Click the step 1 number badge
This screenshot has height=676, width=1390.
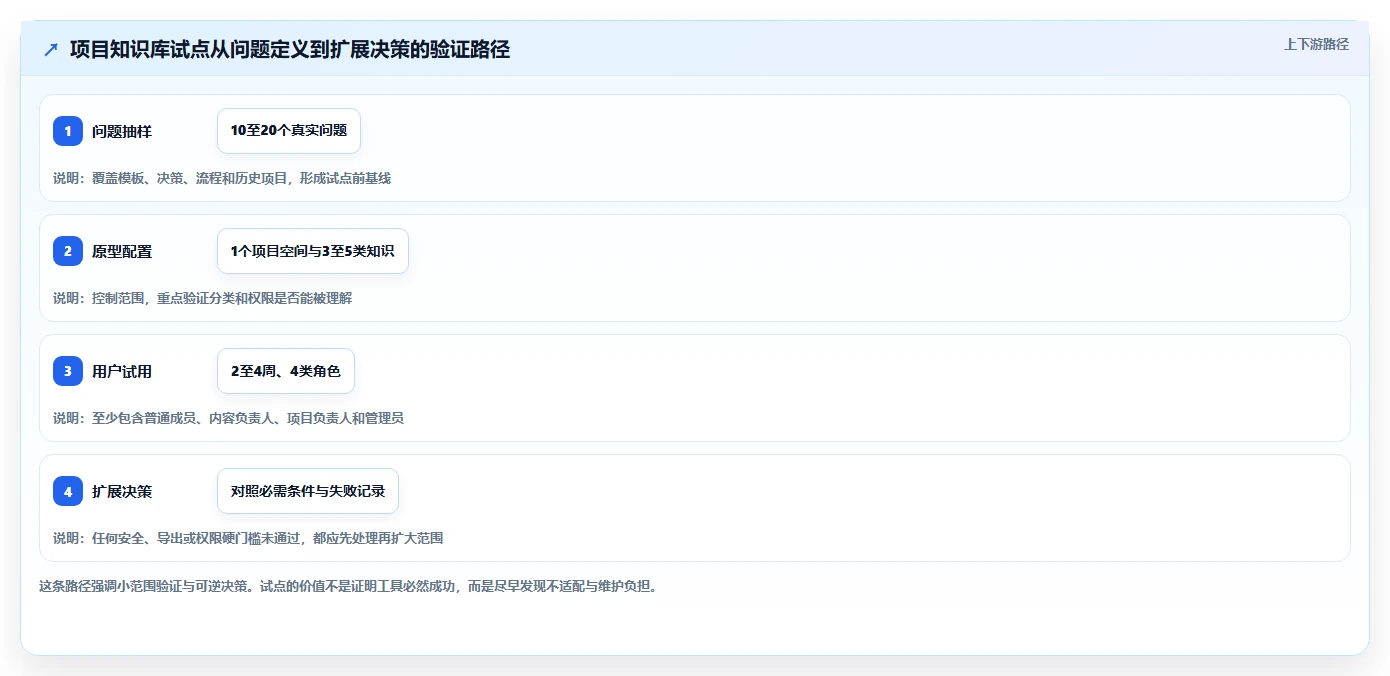point(68,131)
